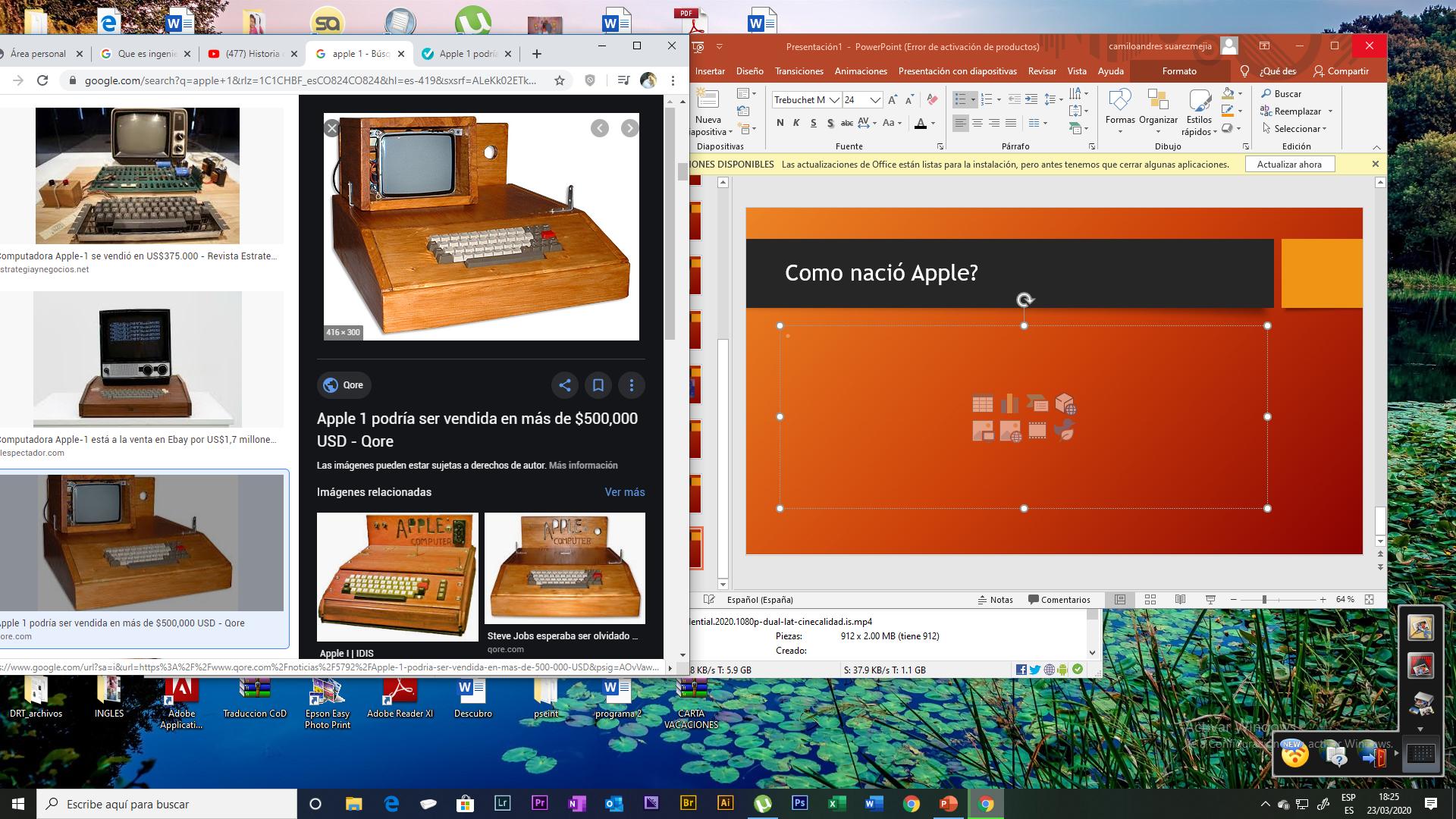Open the Trebuchet font name dropdown
The height and width of the screenshot is (819, 1456).
tap(834, 100)
